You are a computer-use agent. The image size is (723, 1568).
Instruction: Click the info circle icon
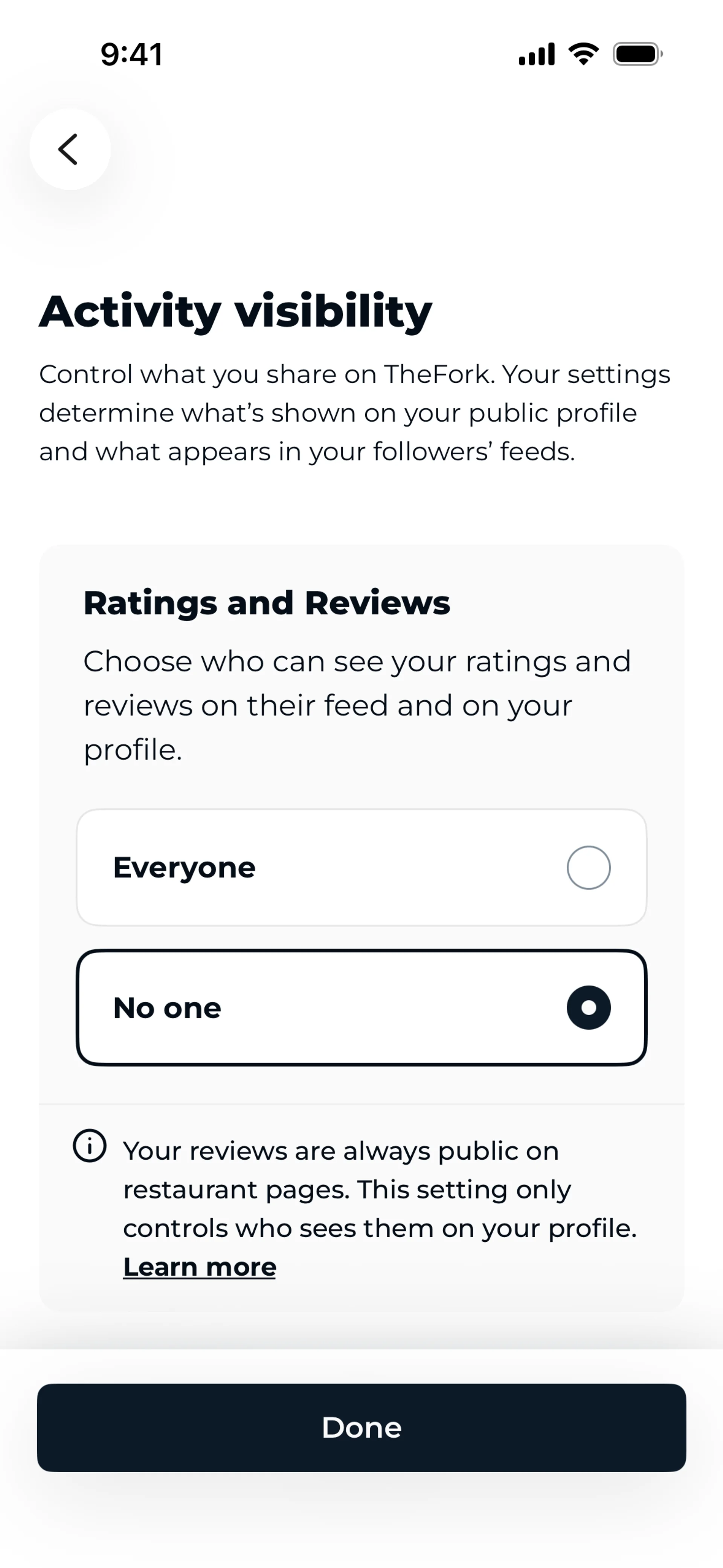point(90,1146)
